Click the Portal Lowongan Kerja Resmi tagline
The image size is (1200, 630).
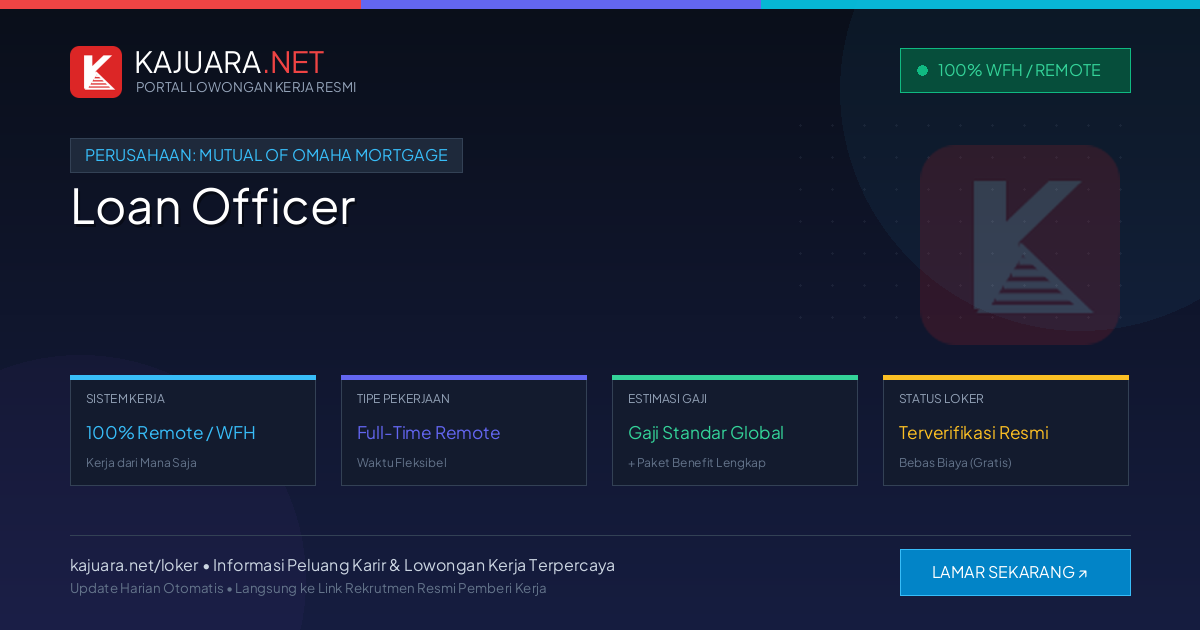click(x=246, y=87)
